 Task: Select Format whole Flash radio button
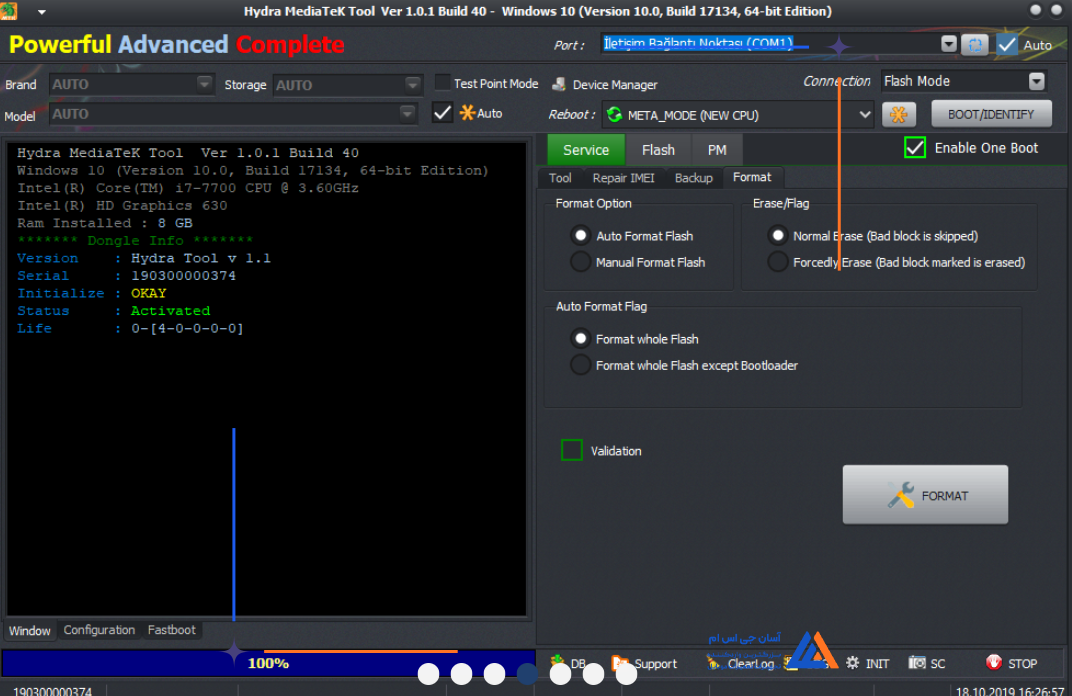pyautogui.click(x=580, y=339)
